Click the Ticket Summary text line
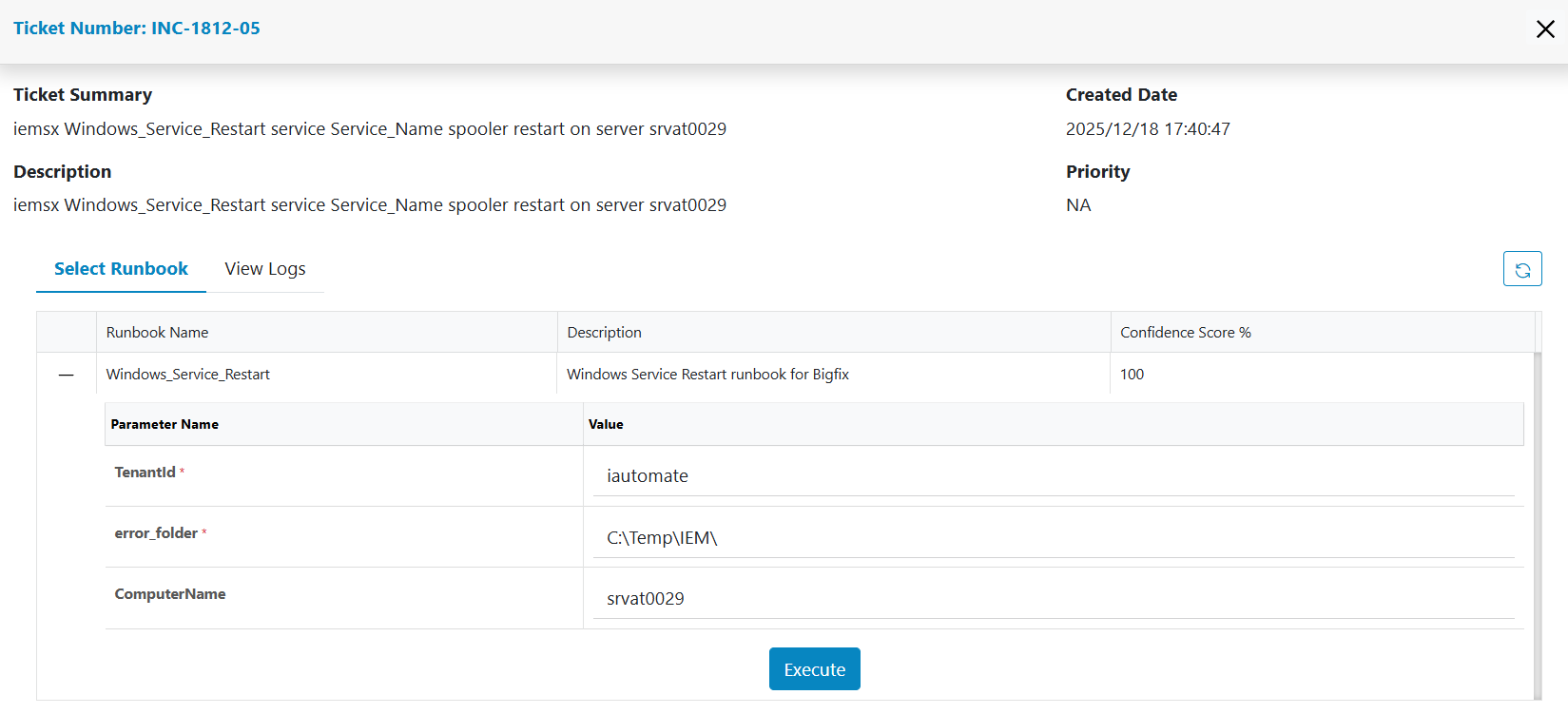Image resolution: width=1568 pixels, height=714 pixels. [370, 129]
